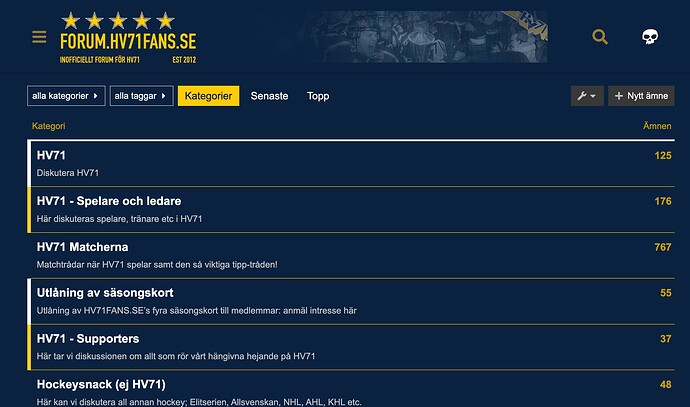Click description 'Diskutera HV71'
Screen dimensions: 690x407
tap(68, 173)
